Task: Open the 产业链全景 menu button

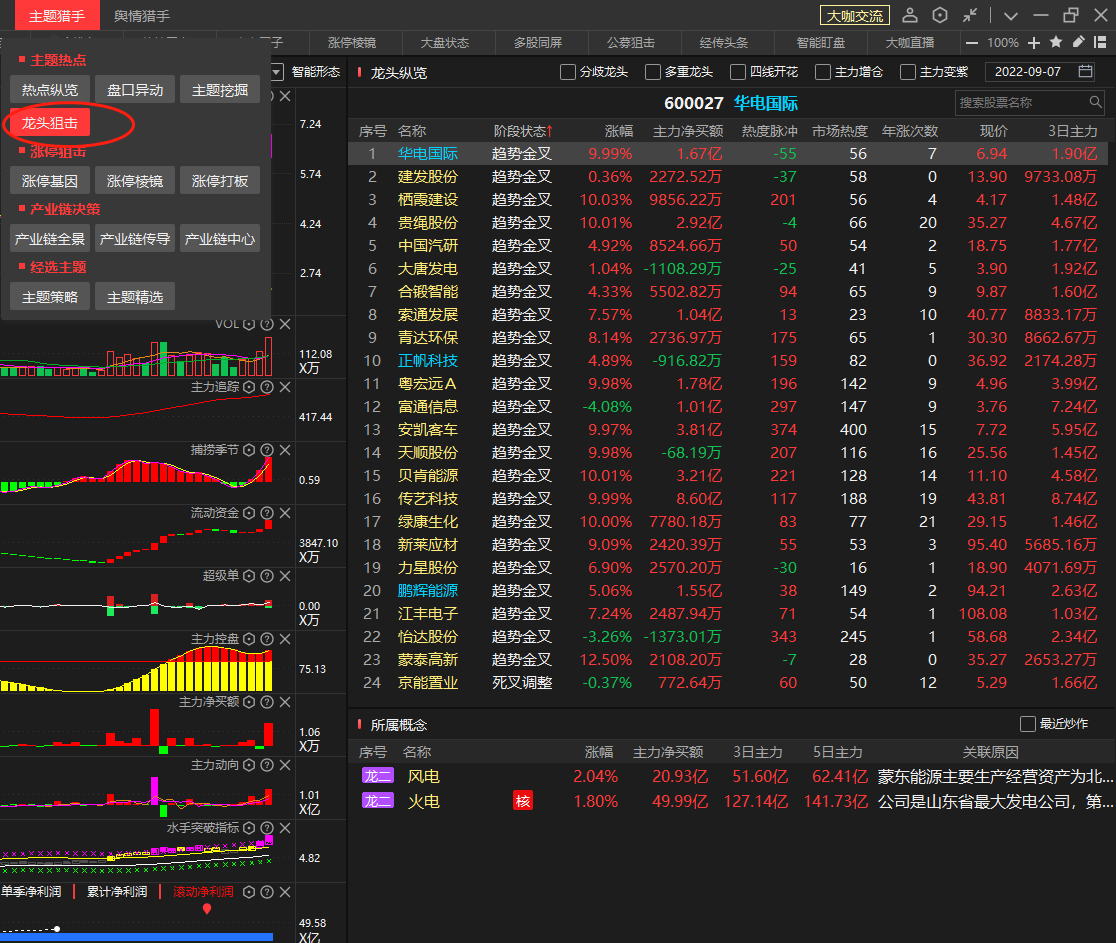Action: tap(50, 238)
